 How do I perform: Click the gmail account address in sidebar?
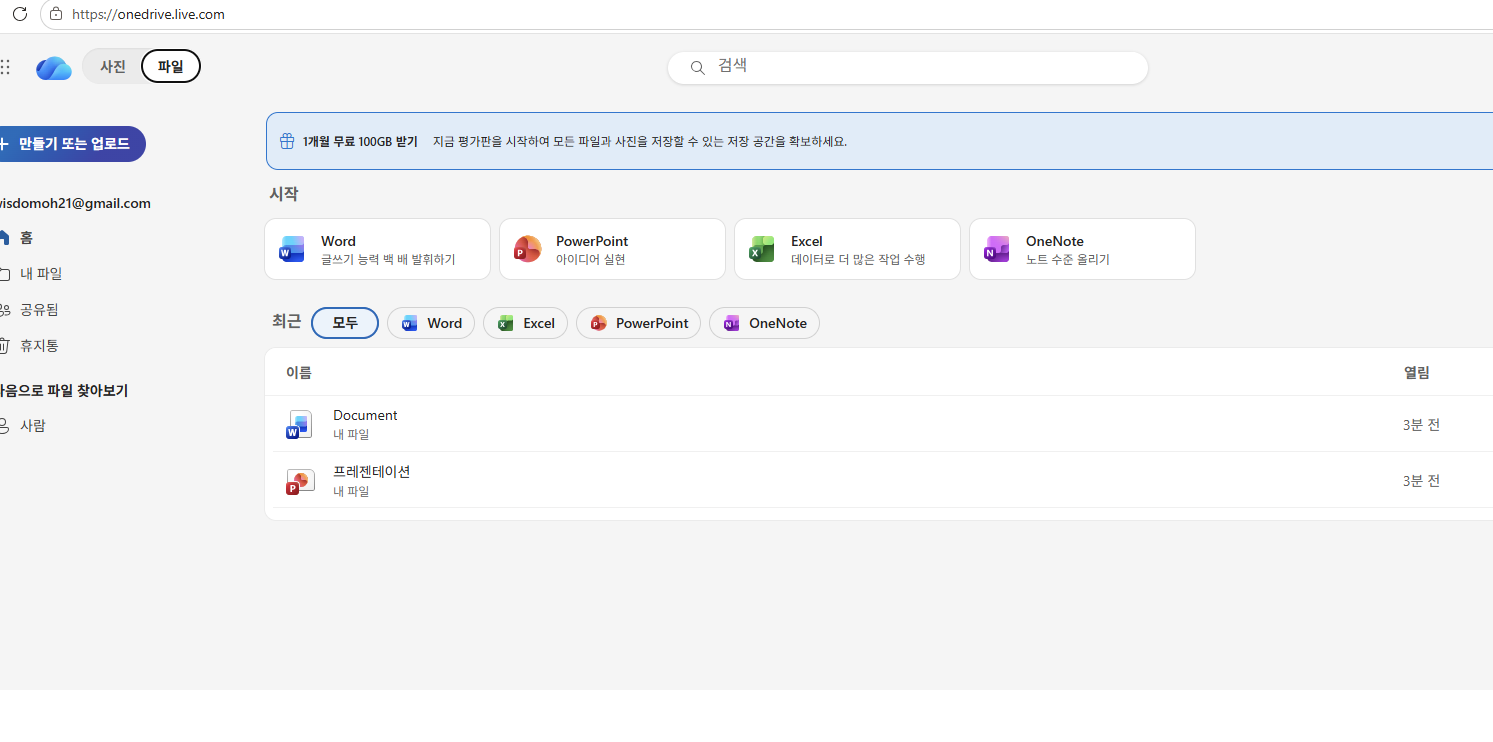[75, 203]
